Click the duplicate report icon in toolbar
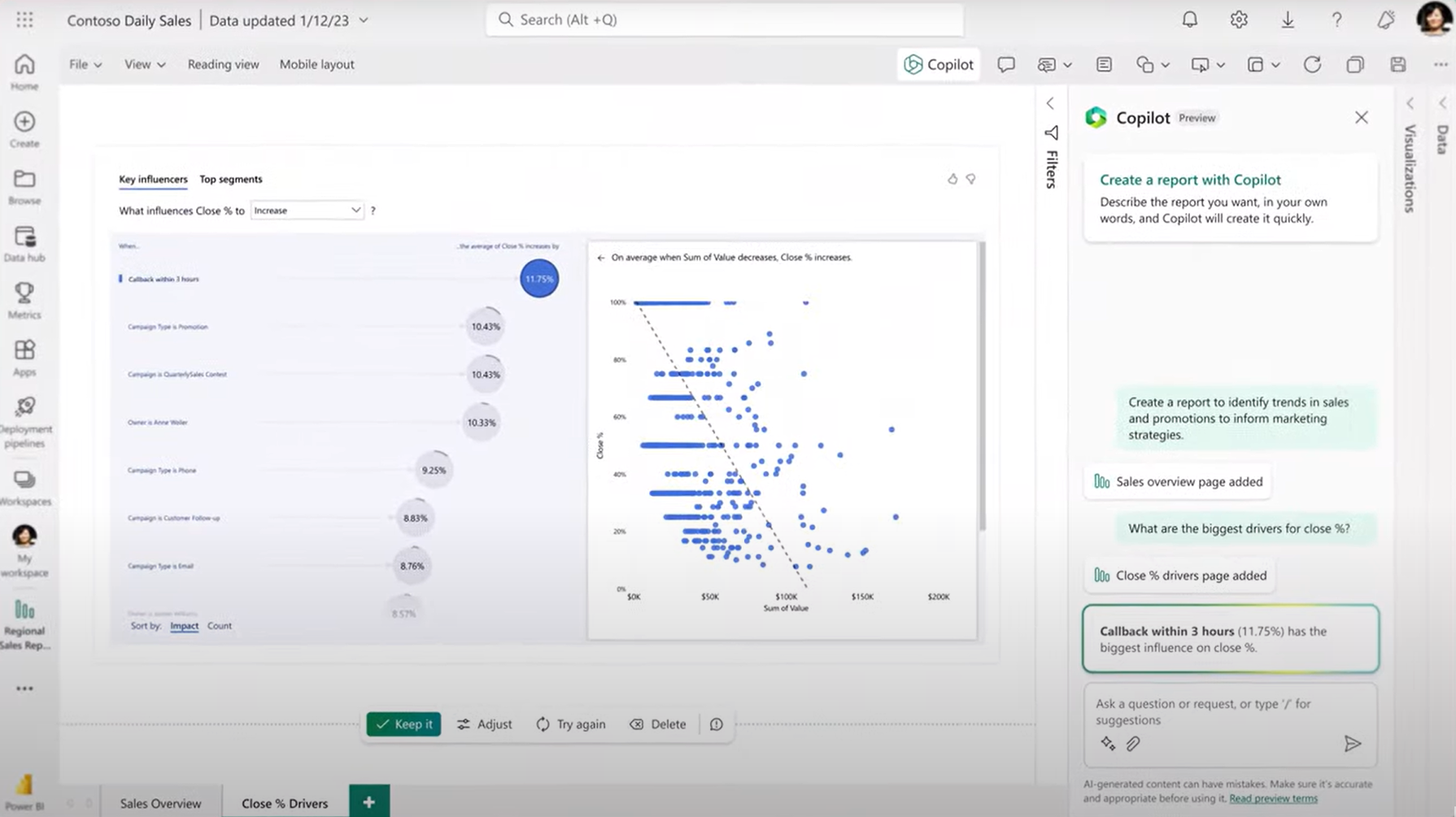 [1355, 64]
